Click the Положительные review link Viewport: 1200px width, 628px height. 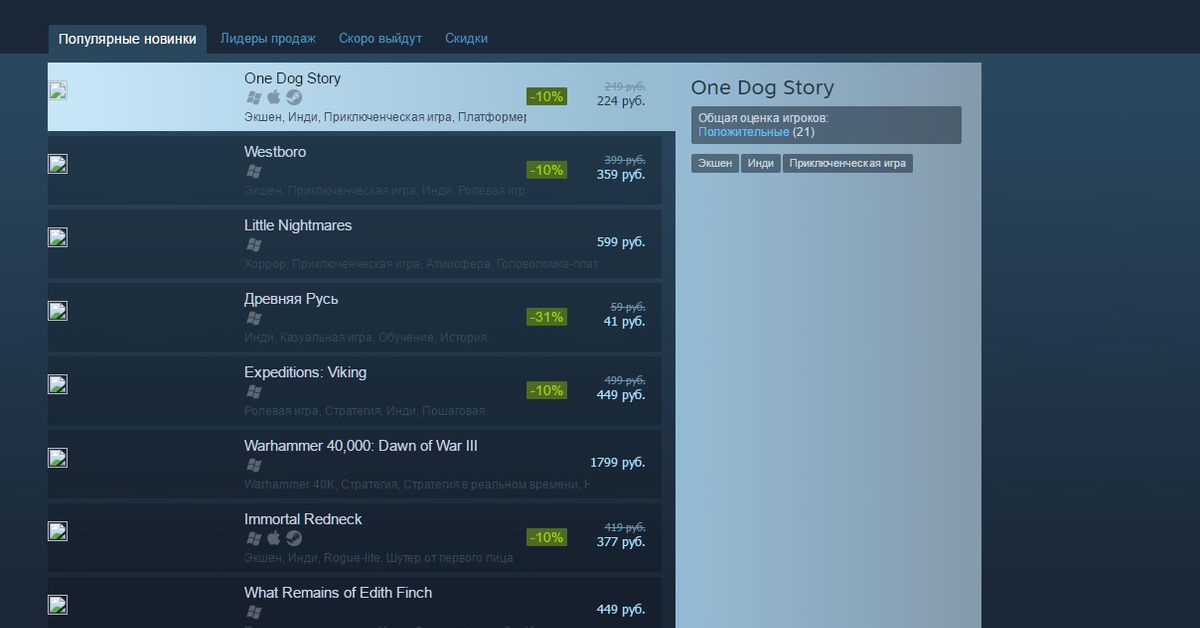pyautogui.click(x=743, y=132)
